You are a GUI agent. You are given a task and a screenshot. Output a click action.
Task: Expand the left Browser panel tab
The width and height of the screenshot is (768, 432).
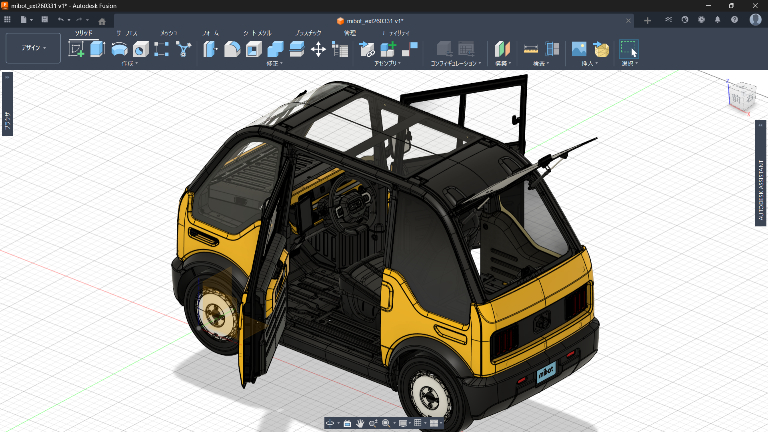pos(7,104)
